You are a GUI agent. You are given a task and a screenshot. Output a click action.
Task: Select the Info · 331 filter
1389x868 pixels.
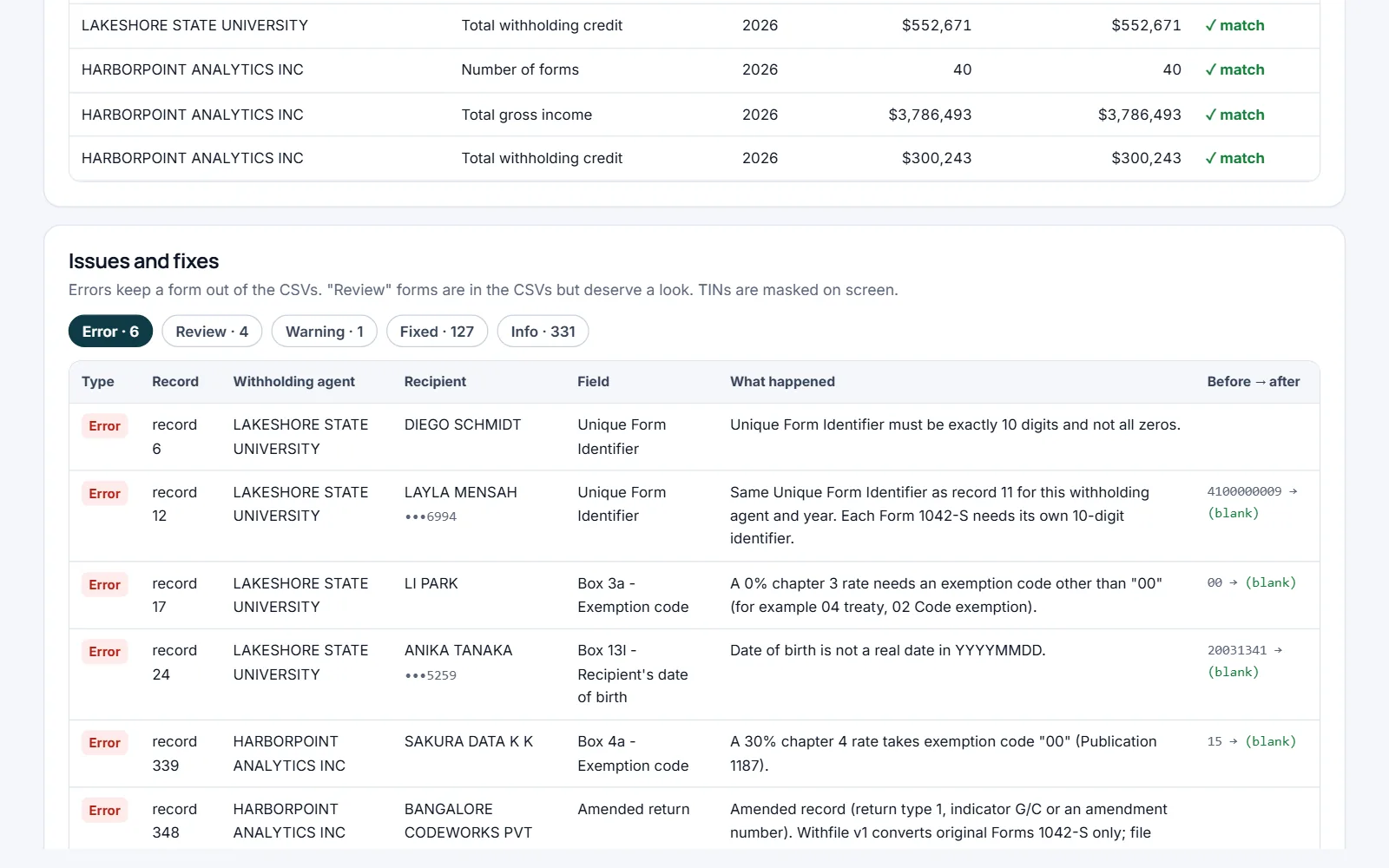tap(543, 332)
